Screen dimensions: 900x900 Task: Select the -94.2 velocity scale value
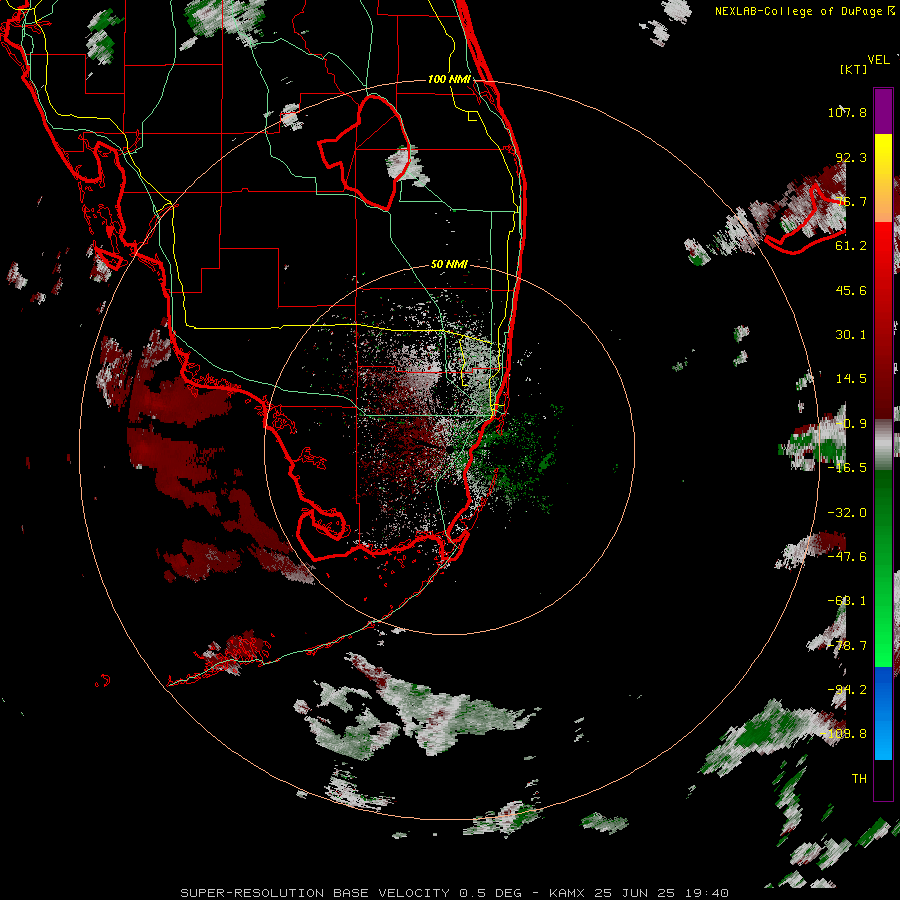(x=847, y=690)
